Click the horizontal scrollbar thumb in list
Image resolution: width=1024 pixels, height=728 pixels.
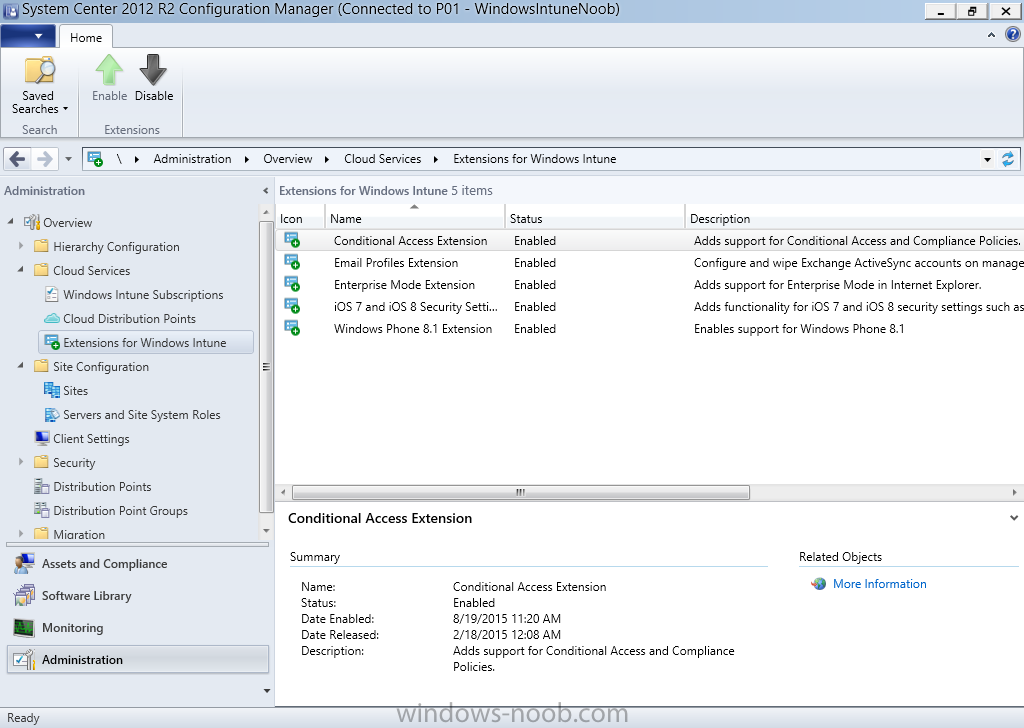[520, 492]
